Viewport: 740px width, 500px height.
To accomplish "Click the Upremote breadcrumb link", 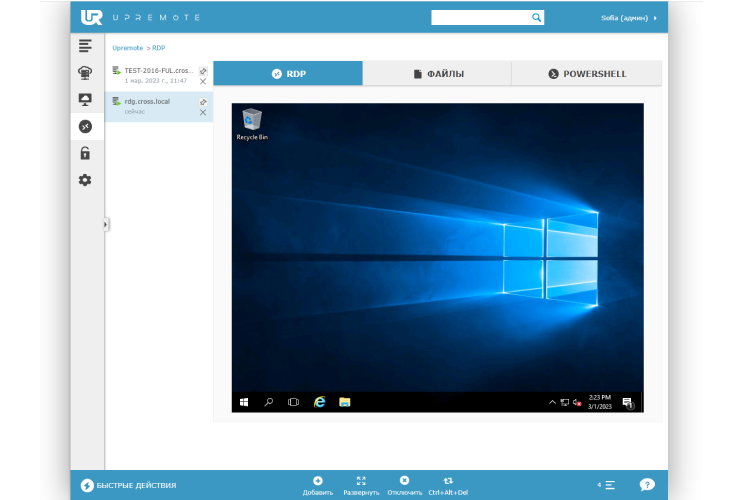I will click(x=127, y=47).
